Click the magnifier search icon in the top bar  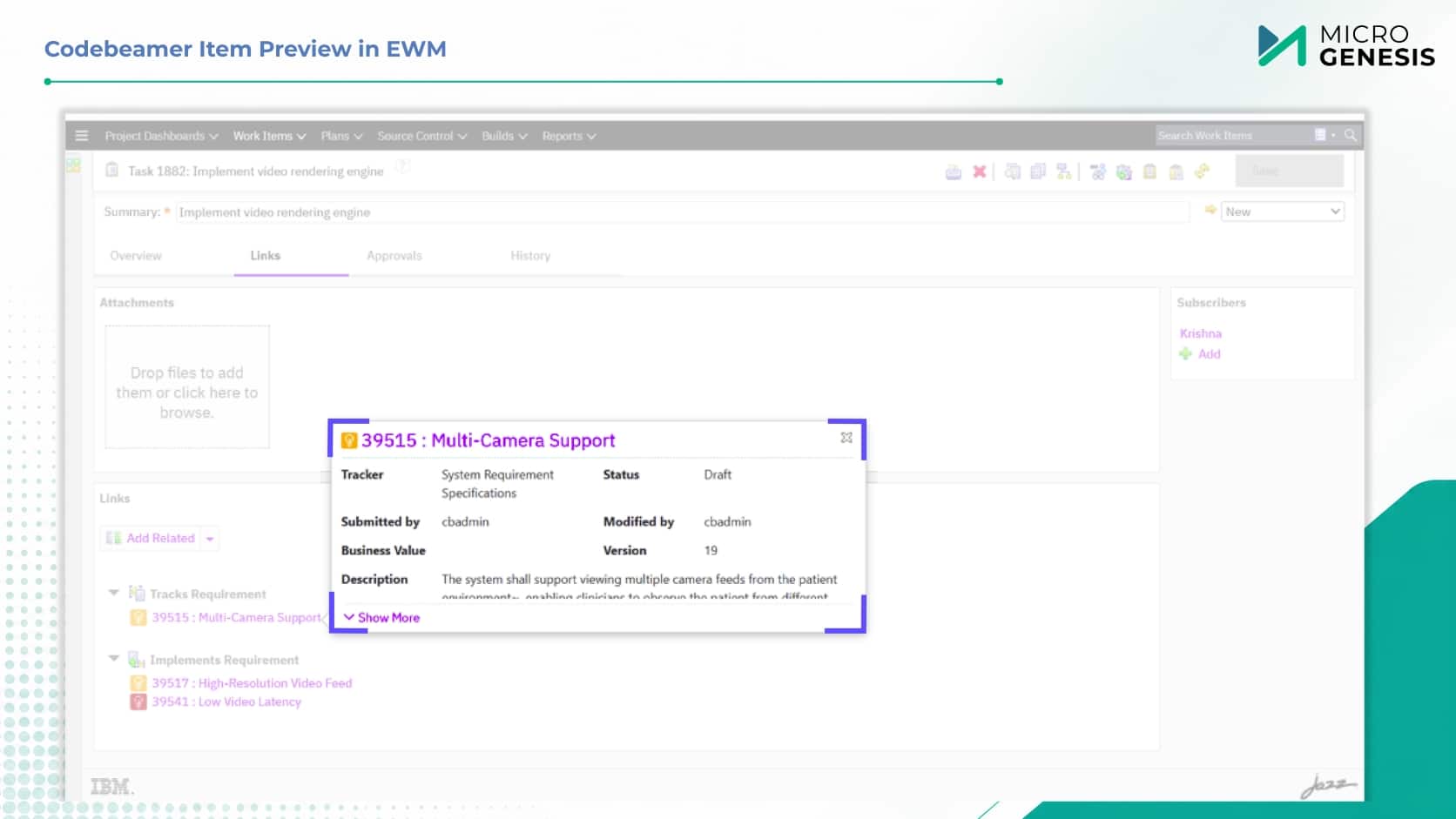point(1351,135)
